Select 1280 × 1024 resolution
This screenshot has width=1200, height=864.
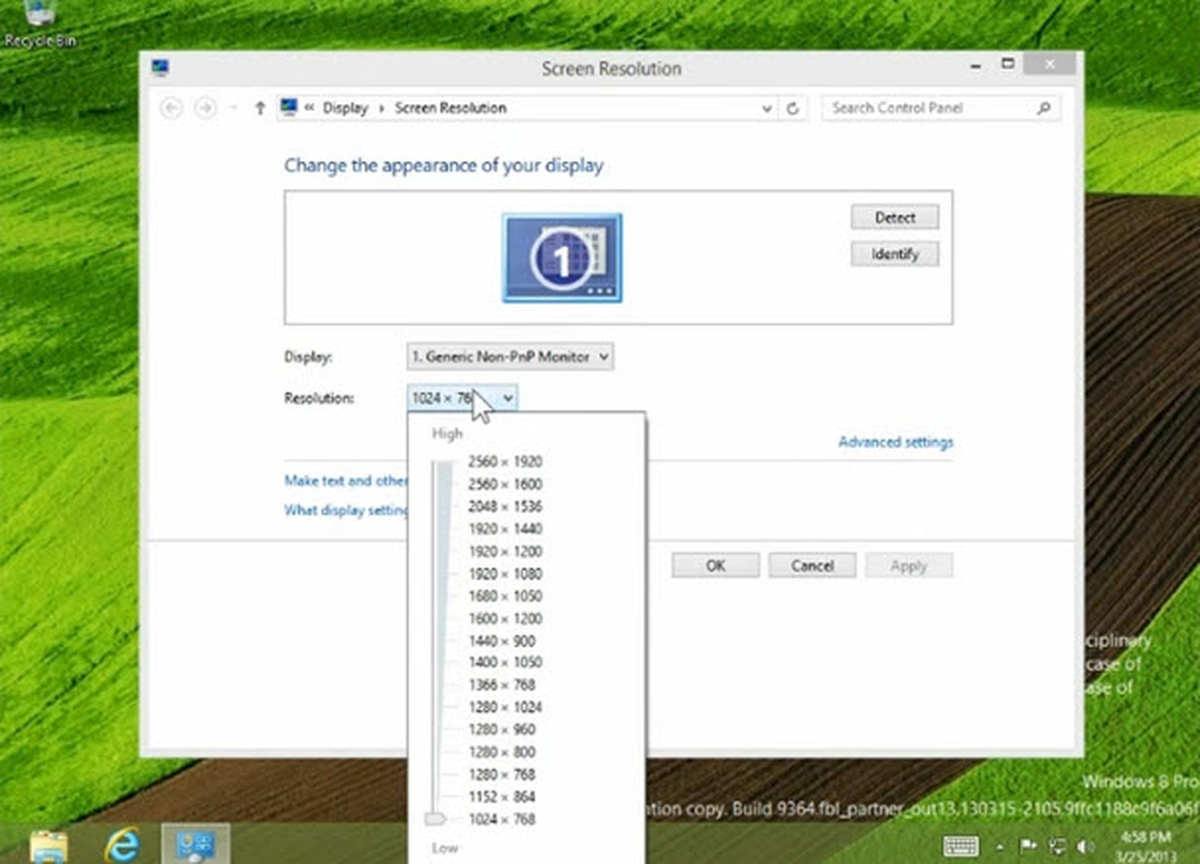click(x=505, y=708)
